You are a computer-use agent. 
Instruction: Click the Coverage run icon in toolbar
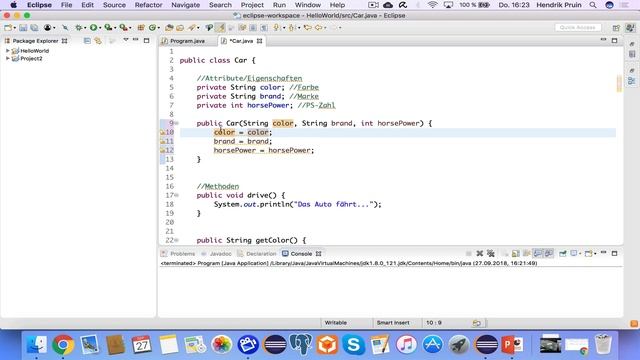coord(108,28)
